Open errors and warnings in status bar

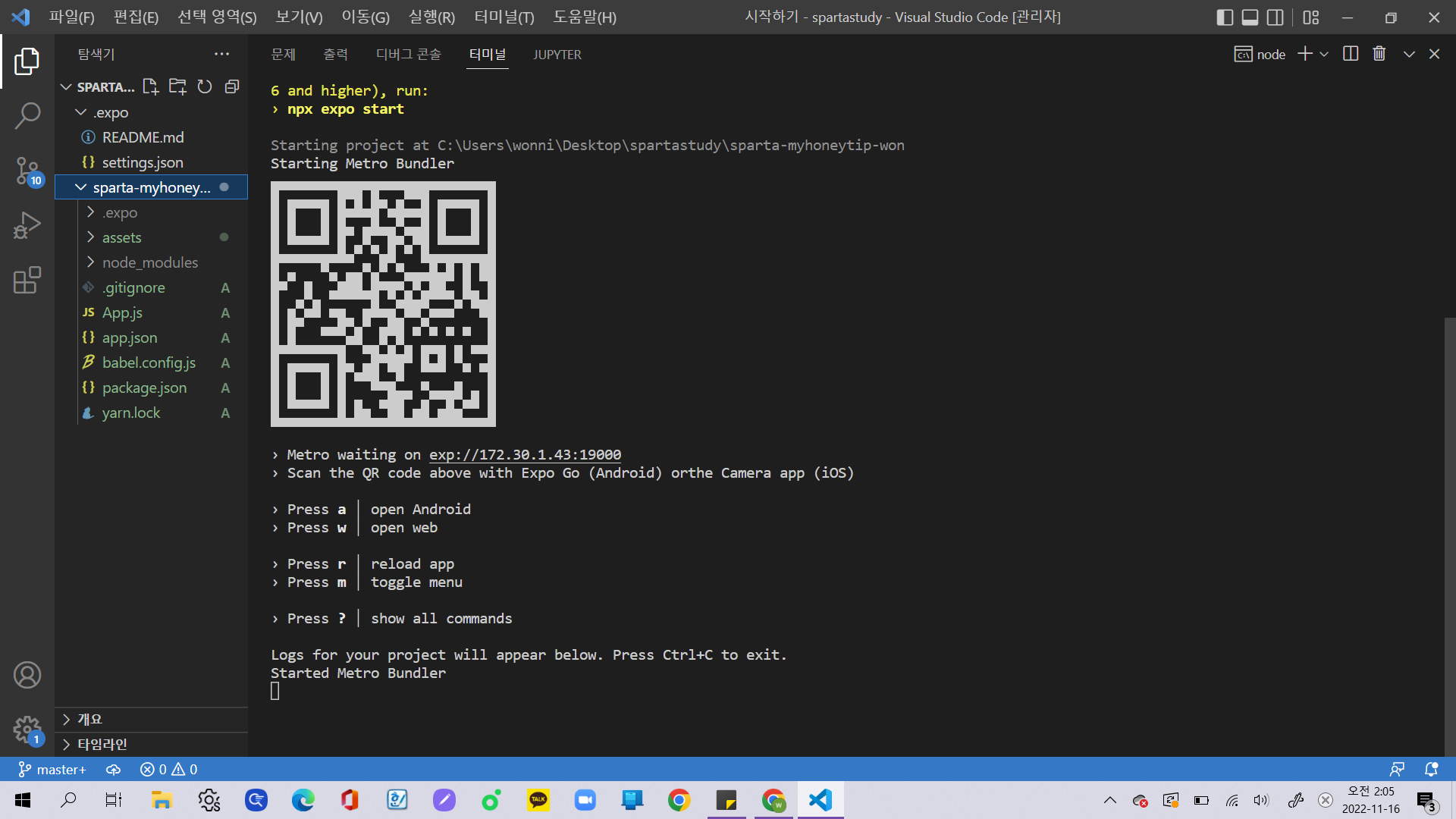click(168, 770)
